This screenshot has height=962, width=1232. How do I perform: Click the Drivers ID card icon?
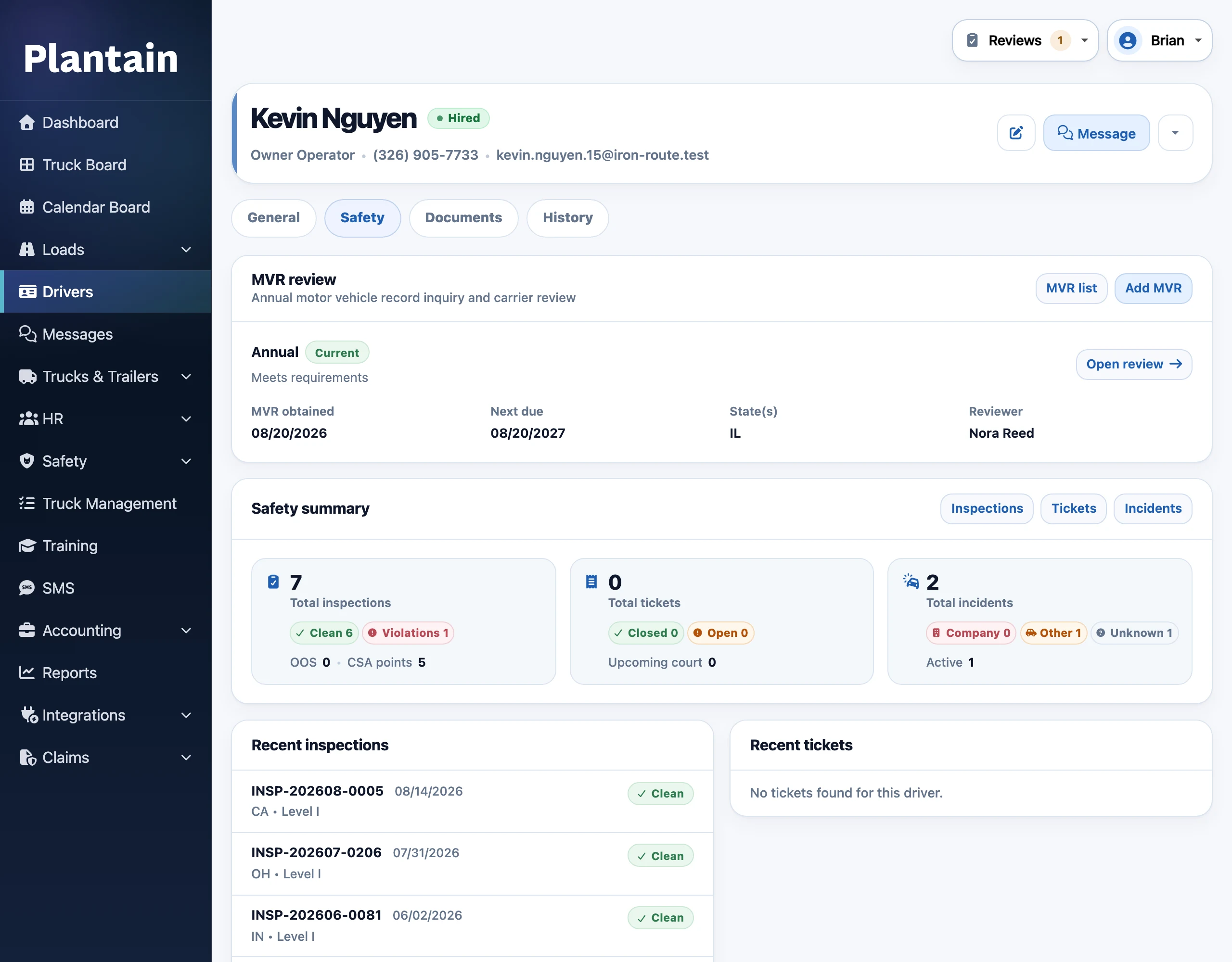pos(27,291)
